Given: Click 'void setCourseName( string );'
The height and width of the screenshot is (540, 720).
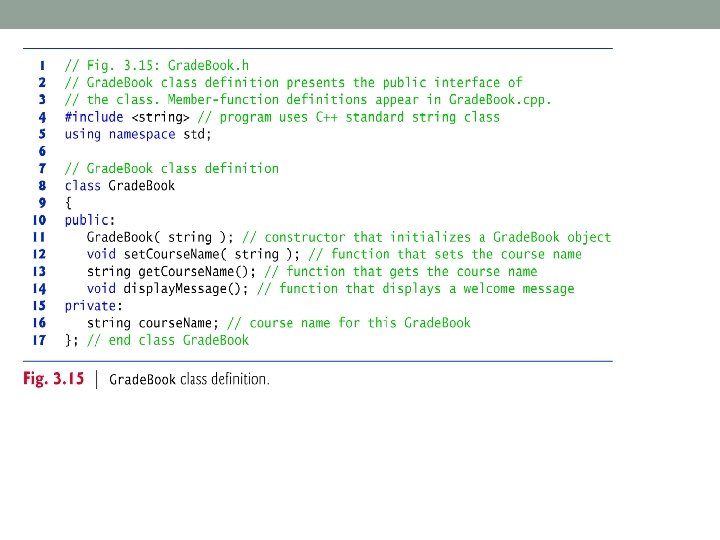Looking at the screenshot, I should [x=193, y=254].
